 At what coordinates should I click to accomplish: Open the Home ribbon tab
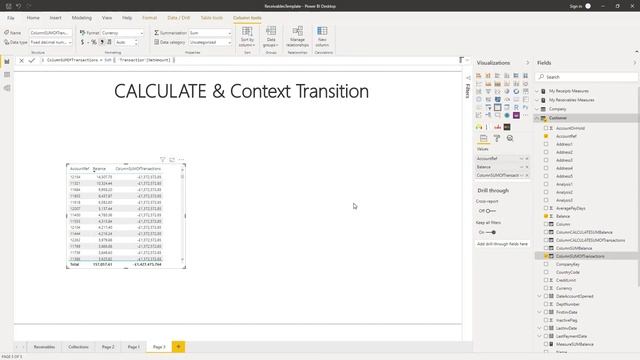tap(33, 18)
